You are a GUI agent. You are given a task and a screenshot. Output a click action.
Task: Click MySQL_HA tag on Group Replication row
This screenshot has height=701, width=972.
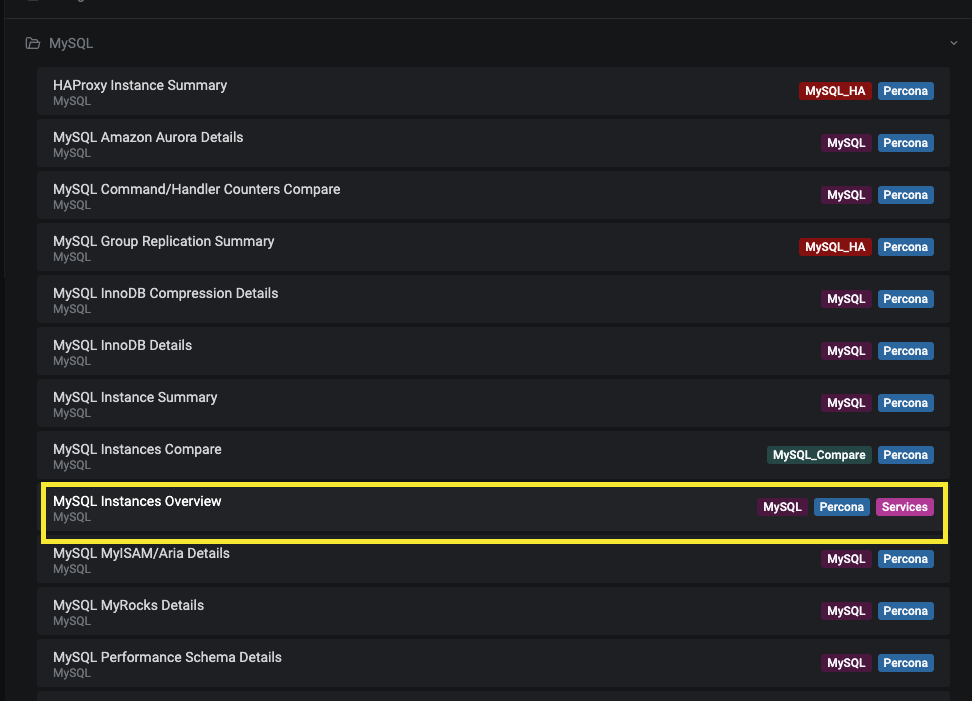pyautogui.click(x=835, y=247)
